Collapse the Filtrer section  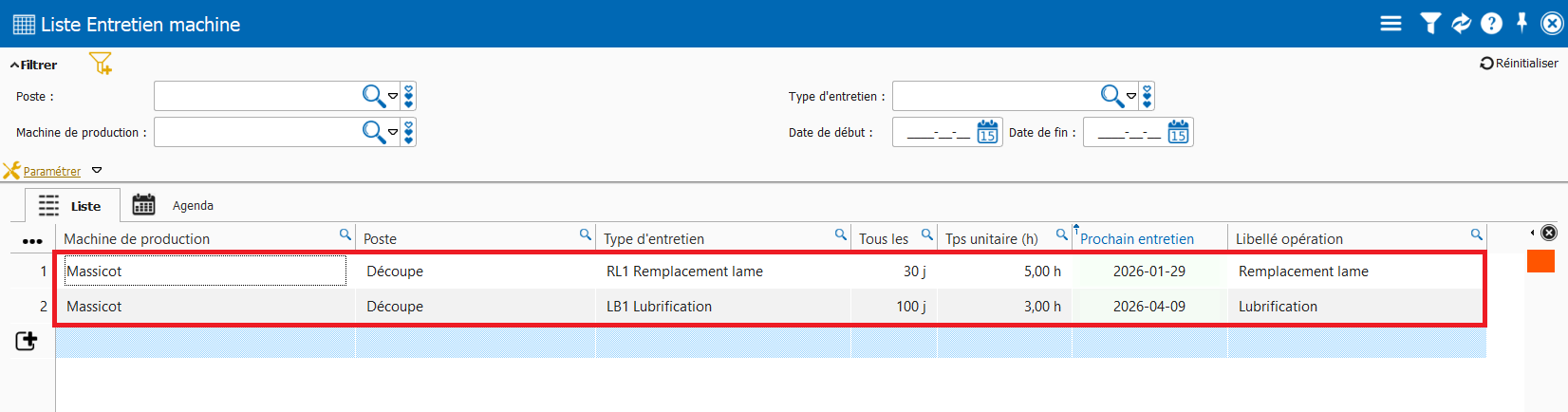tap(33, 65)
